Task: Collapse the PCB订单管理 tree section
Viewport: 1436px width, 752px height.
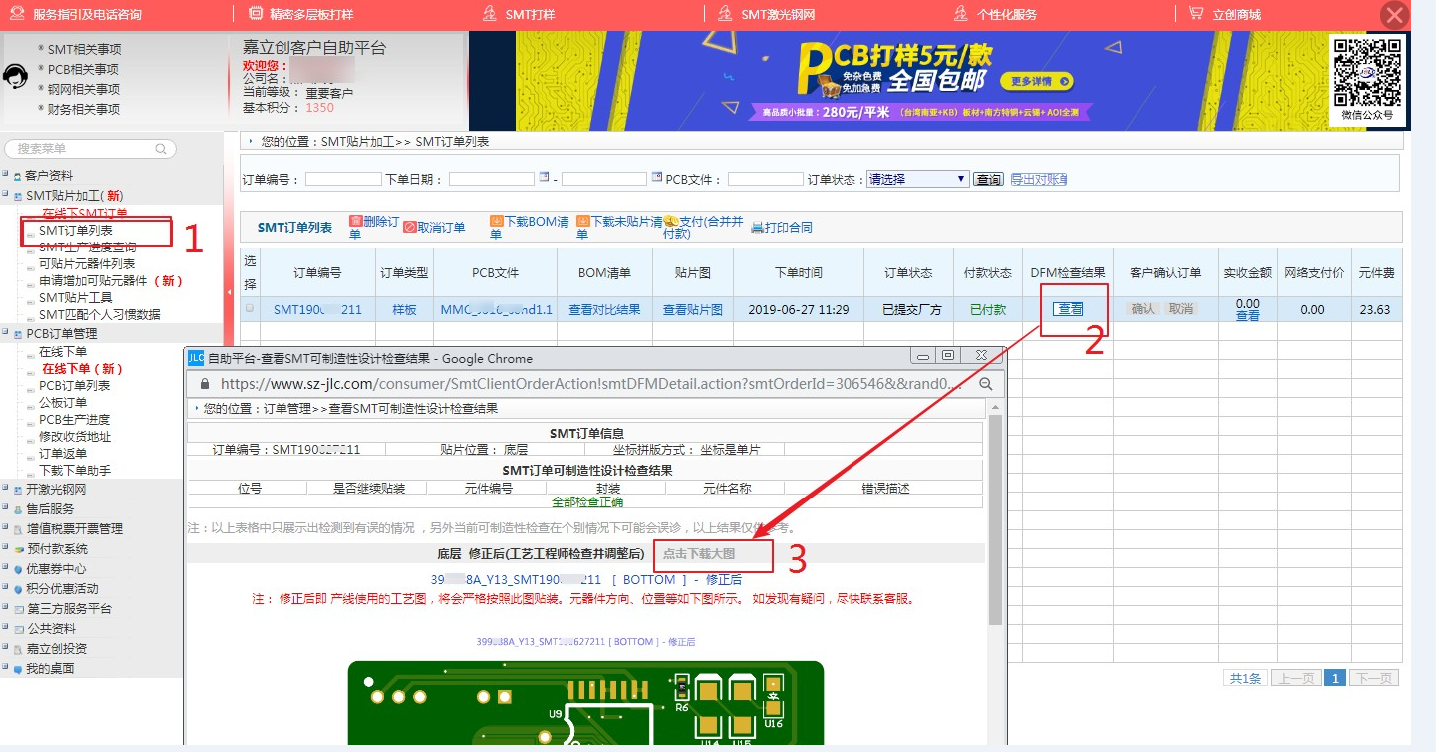Action: [x=5, y=333]
